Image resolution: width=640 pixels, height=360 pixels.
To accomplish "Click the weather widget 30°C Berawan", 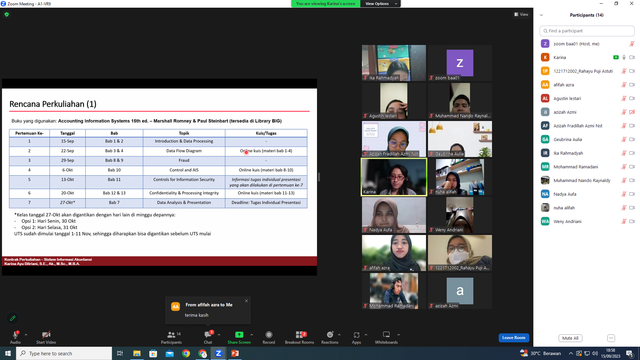I will coord(540,353).
